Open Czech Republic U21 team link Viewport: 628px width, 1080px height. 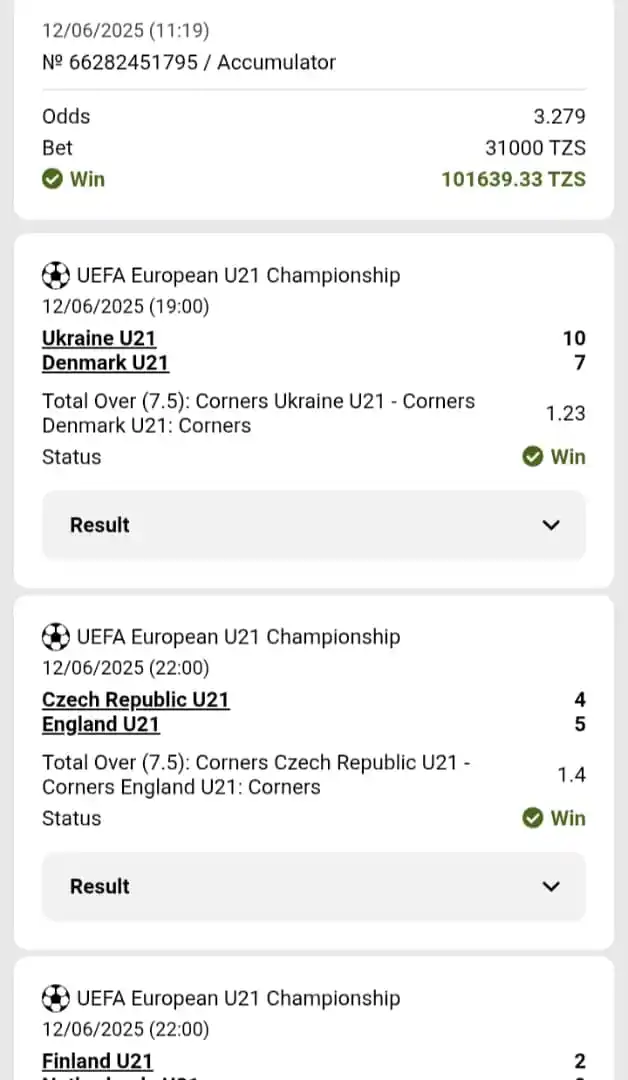[x=136, y=700]
